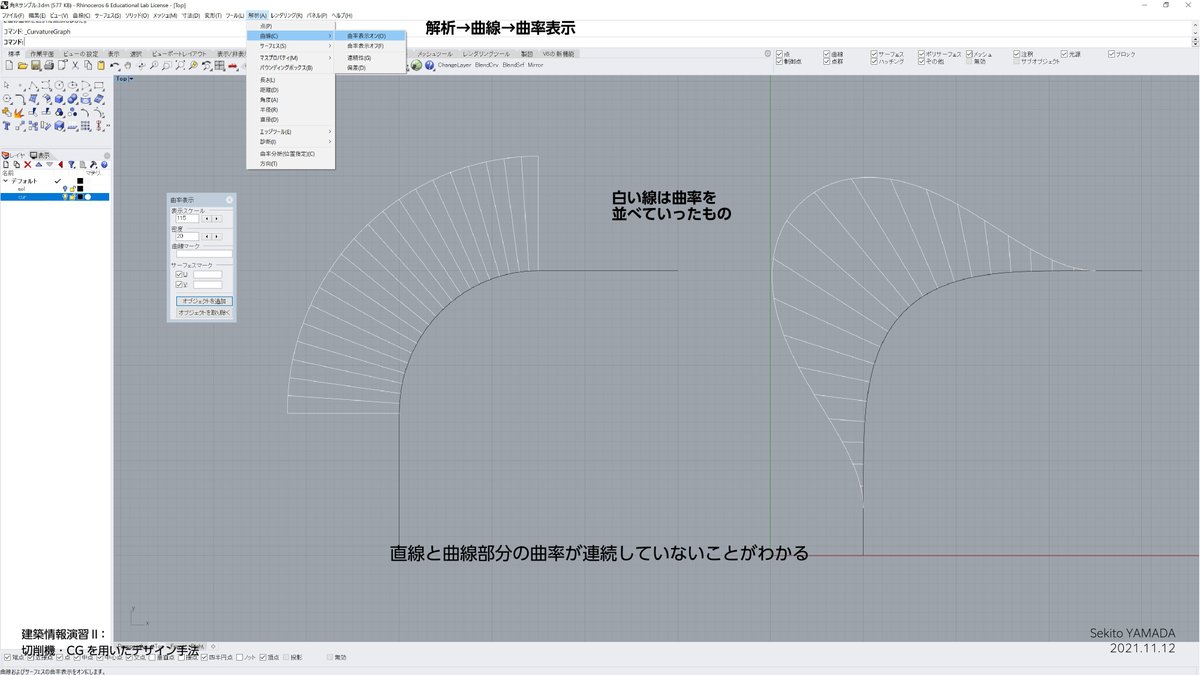The width and height of the screenshot is (1200, 675).
Task: Close the 曲率表示 dialog with its X
Action: 229,200
